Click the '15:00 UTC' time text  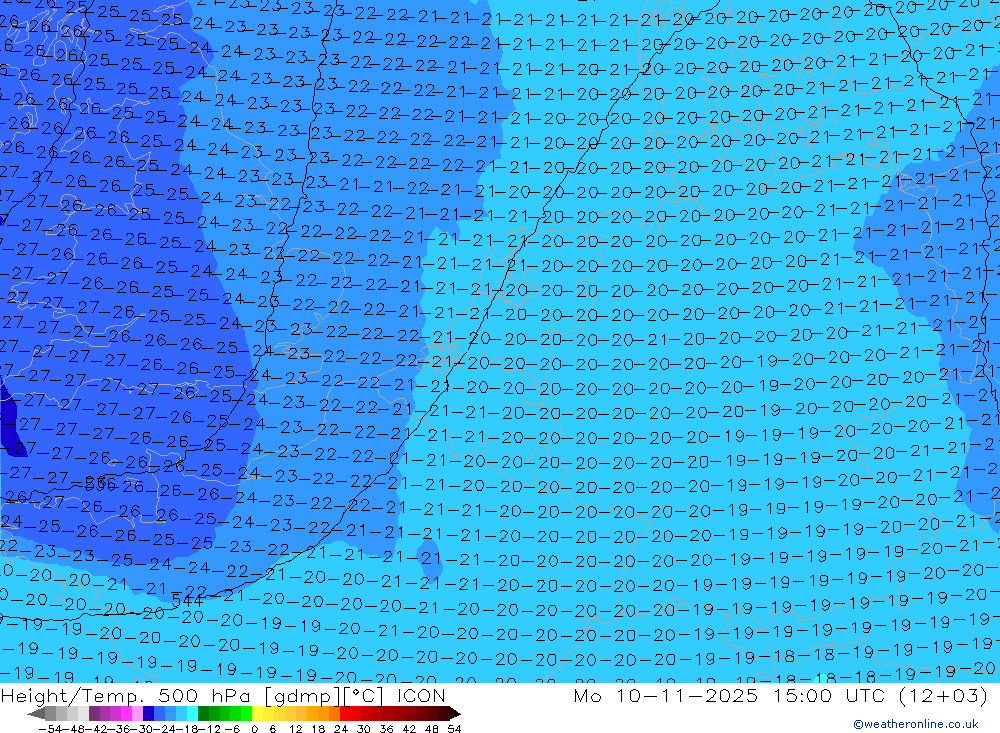click(831, 696)
